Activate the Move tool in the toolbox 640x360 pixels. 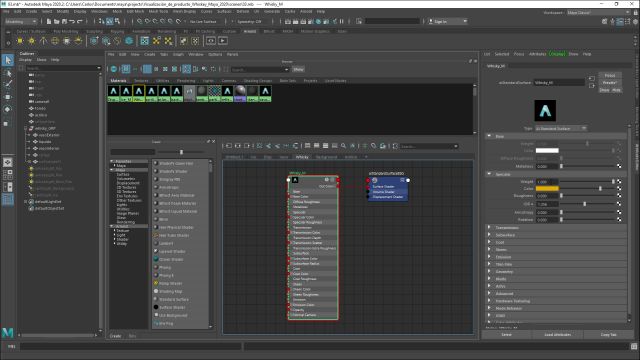pos(8,97)
